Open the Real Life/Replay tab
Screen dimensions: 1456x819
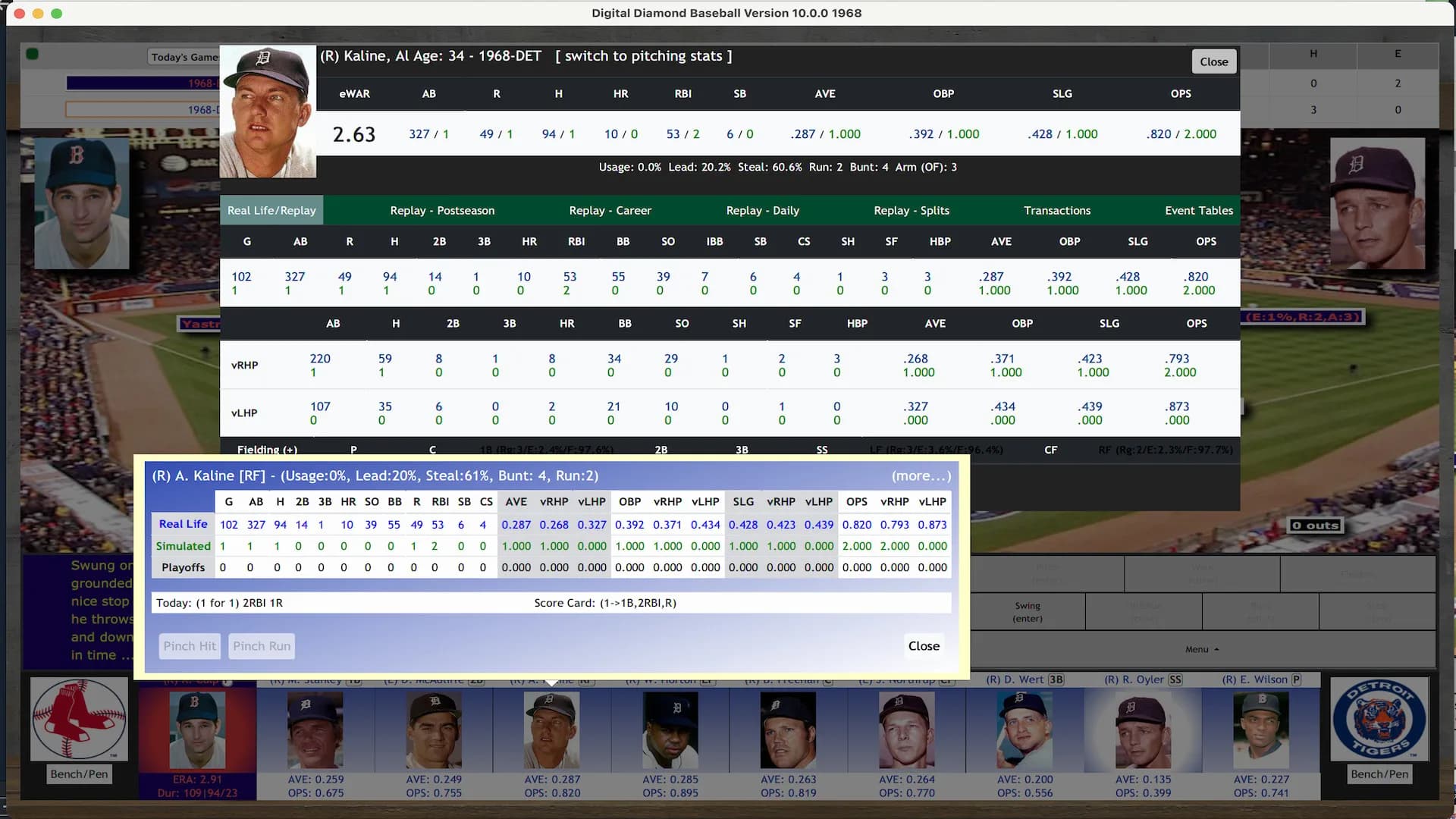[271, 210]
